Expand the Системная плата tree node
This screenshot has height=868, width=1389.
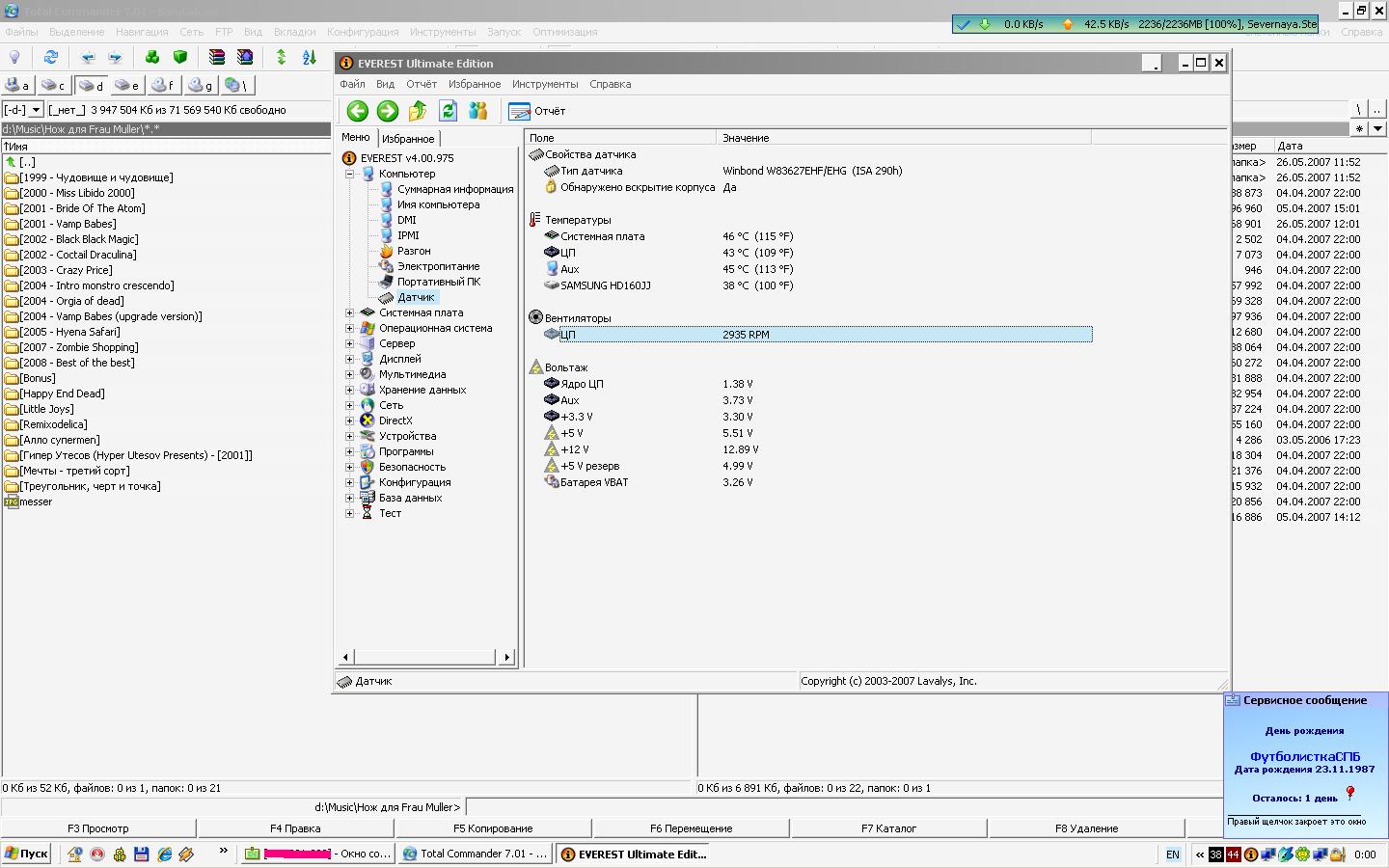click(x=349, y=312)
